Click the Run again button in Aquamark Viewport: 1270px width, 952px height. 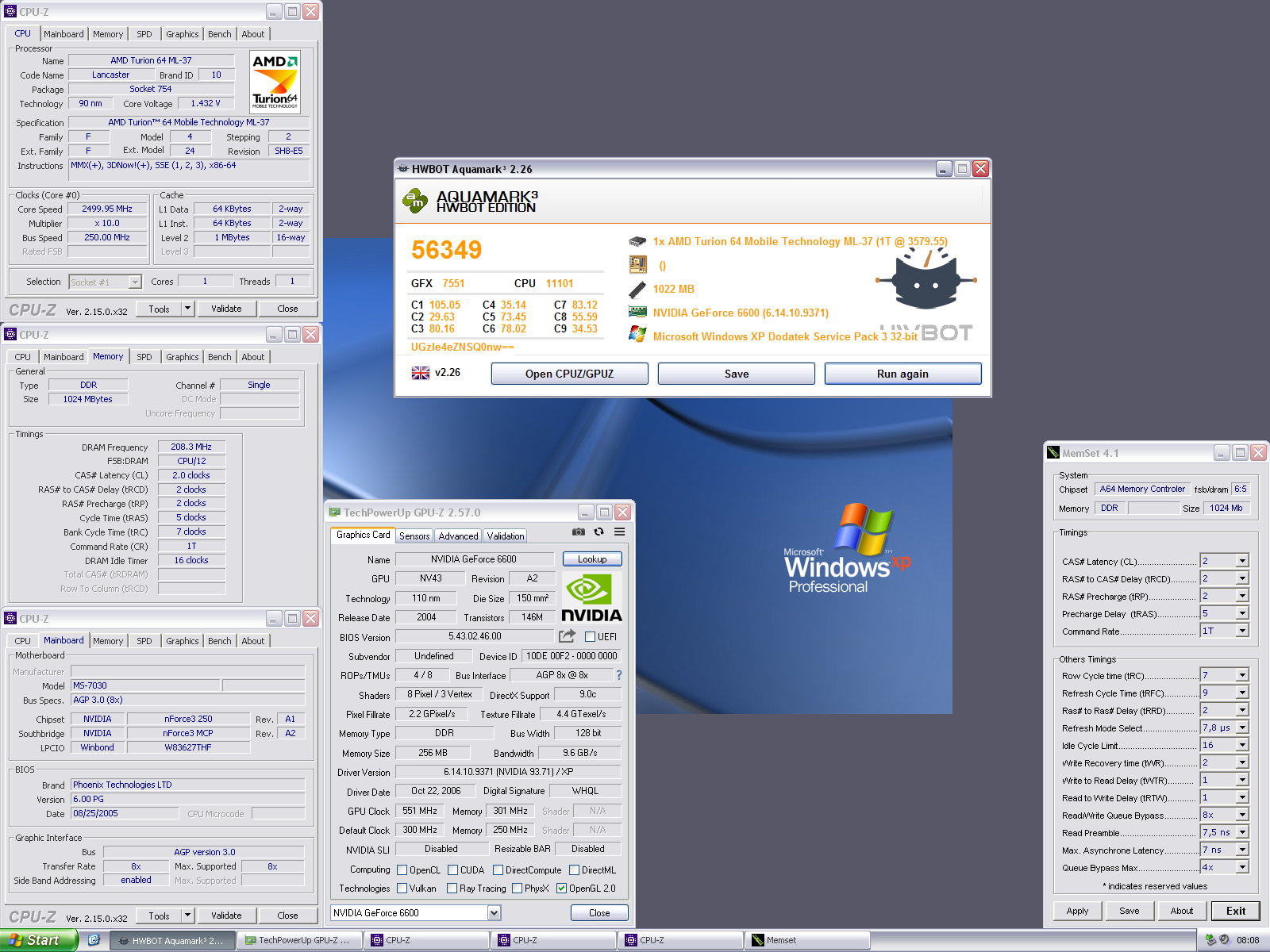click(x=902, y=374)
